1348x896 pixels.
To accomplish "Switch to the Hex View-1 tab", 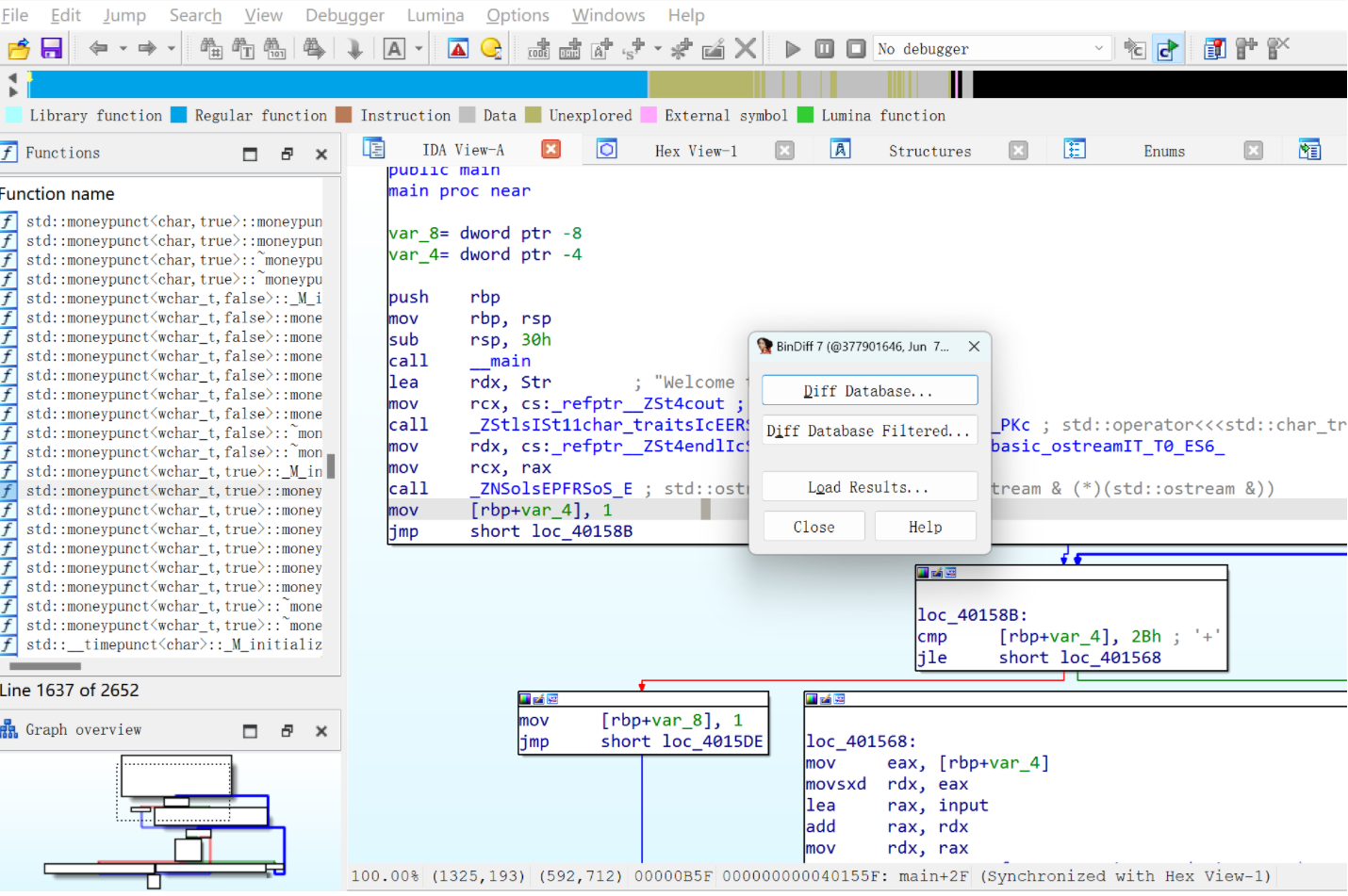I will (696, 151).
